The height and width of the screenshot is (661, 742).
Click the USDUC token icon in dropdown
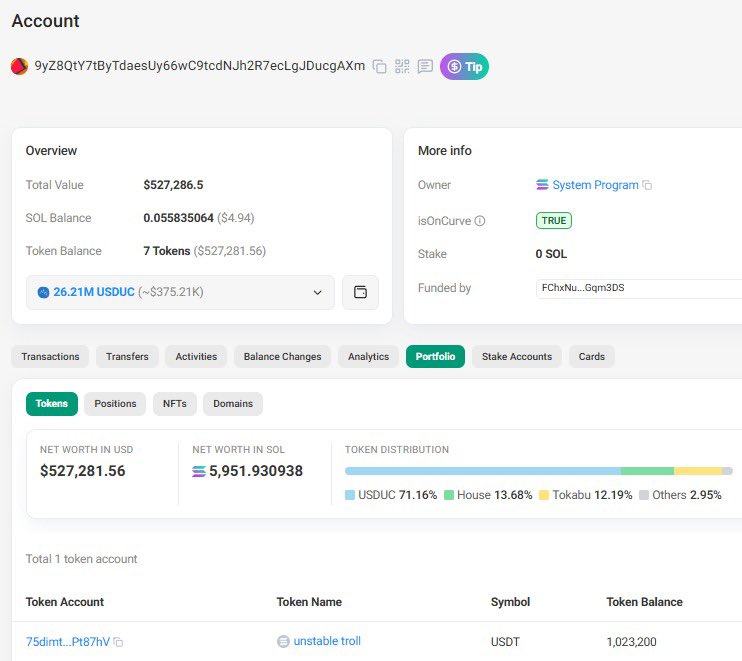(44, 292)
